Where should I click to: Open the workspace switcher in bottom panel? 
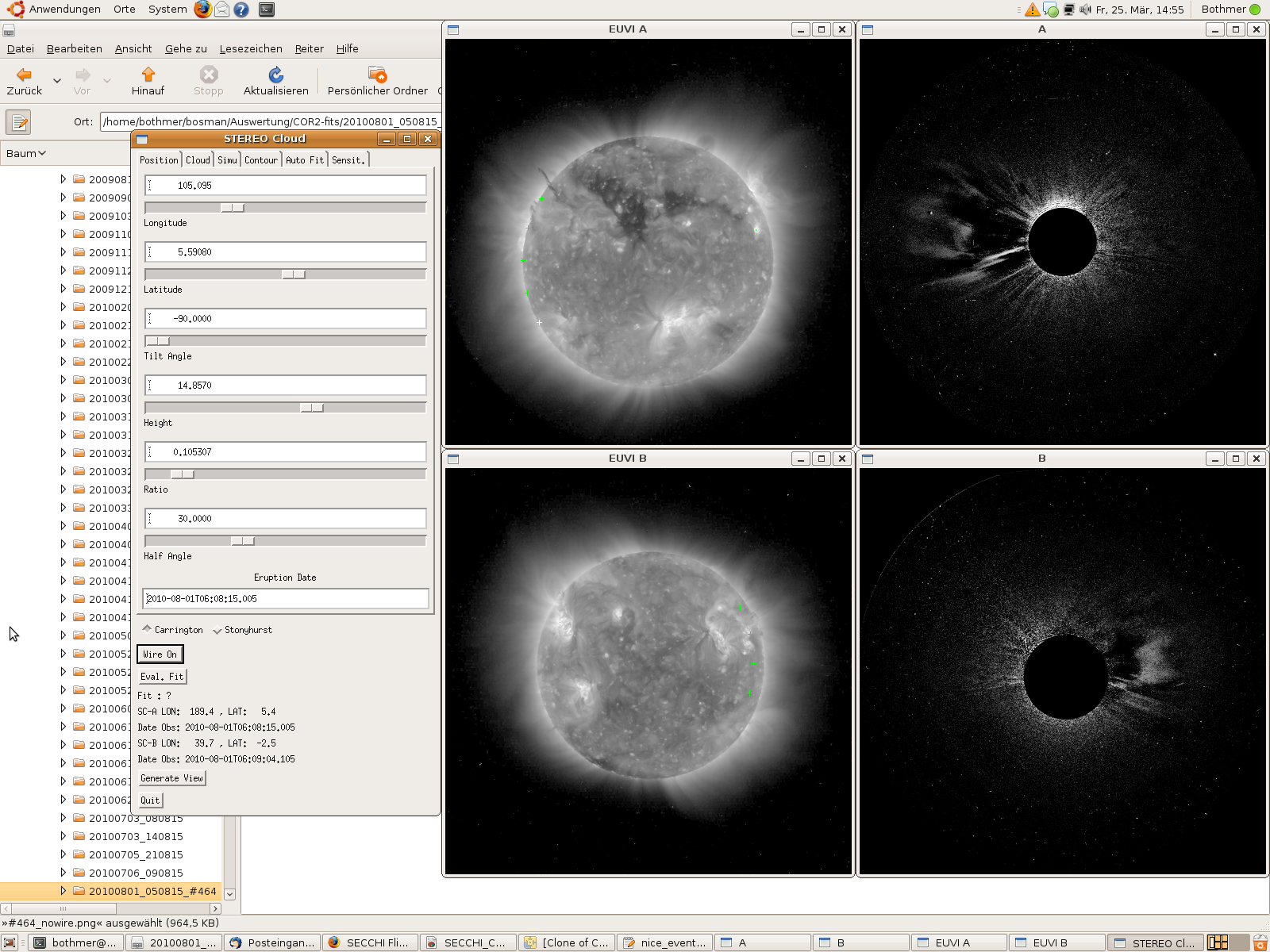pyautogui.click(x=1227, y=942)
